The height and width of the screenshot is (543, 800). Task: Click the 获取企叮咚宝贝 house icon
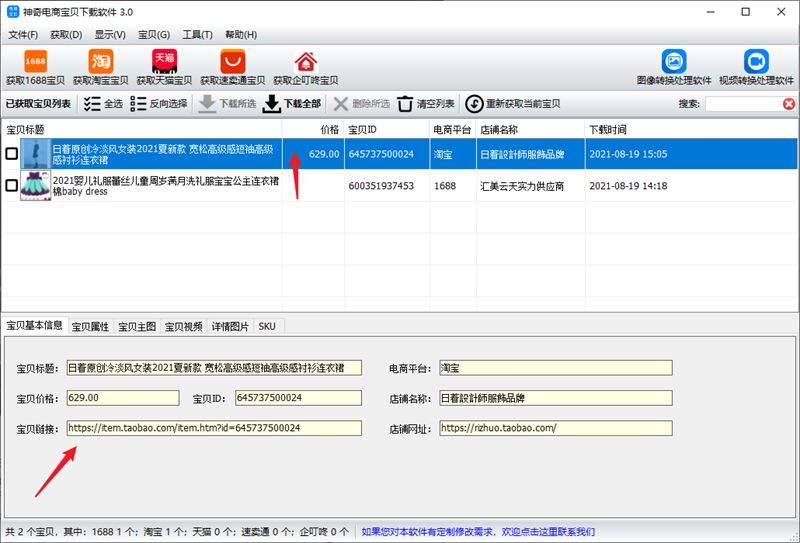[x=306, y=62]
